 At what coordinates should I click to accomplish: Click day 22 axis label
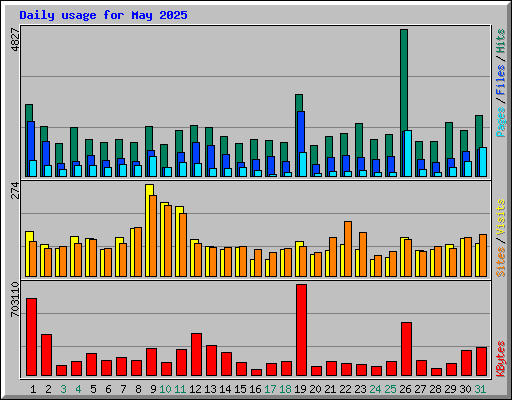345,389
